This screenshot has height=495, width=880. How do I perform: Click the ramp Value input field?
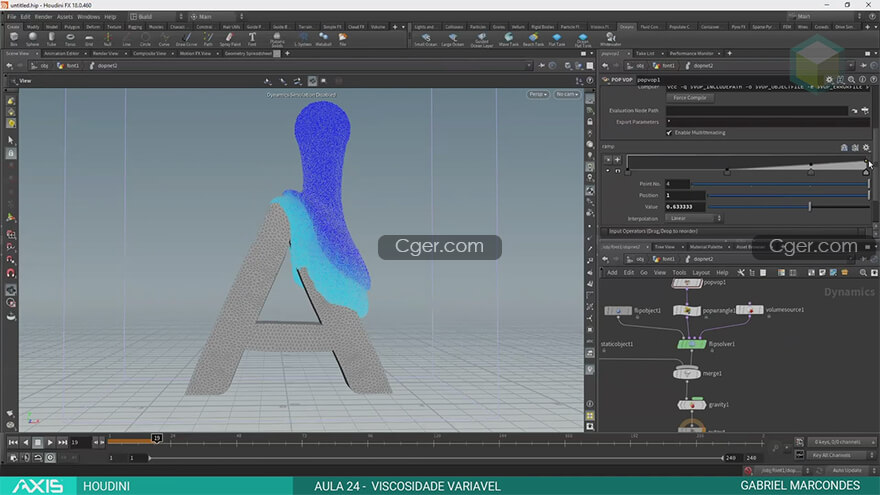685,207
